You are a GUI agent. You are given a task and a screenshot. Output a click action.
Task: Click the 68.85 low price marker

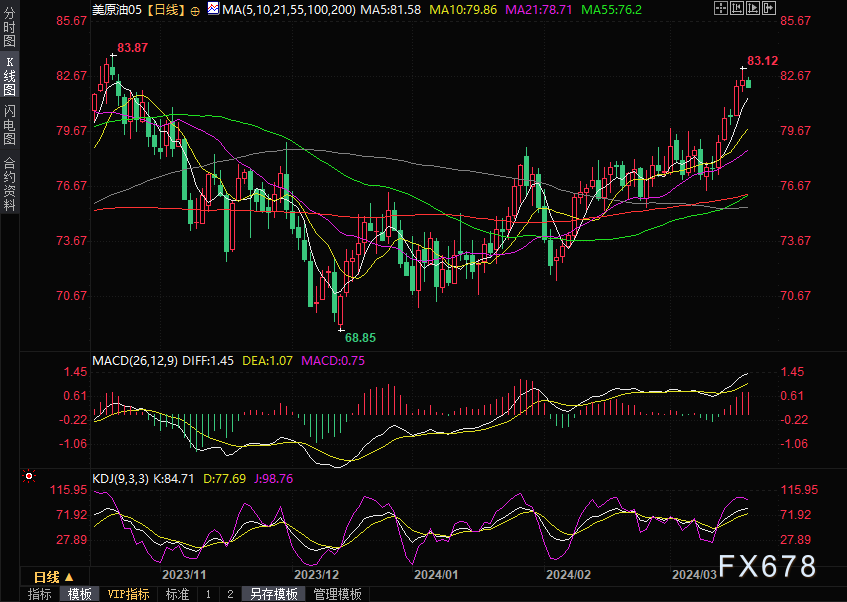tap(360, 338)
